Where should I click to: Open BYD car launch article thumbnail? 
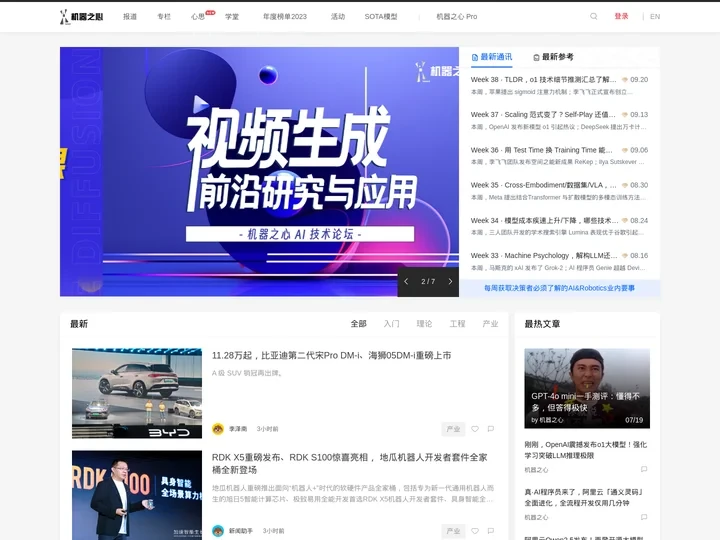click(137, 393)
